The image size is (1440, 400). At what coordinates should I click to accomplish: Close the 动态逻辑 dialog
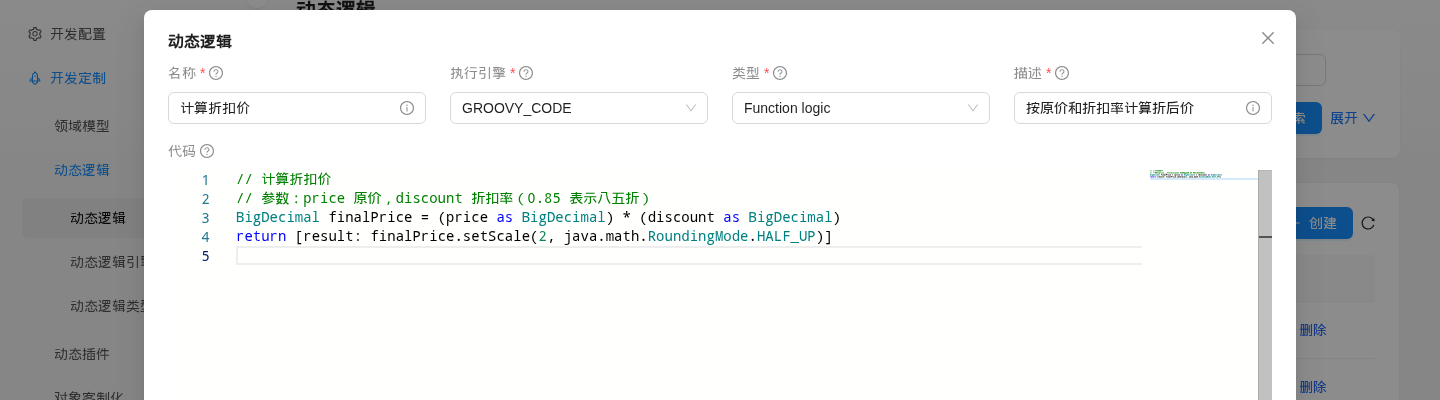point(1268,38)
